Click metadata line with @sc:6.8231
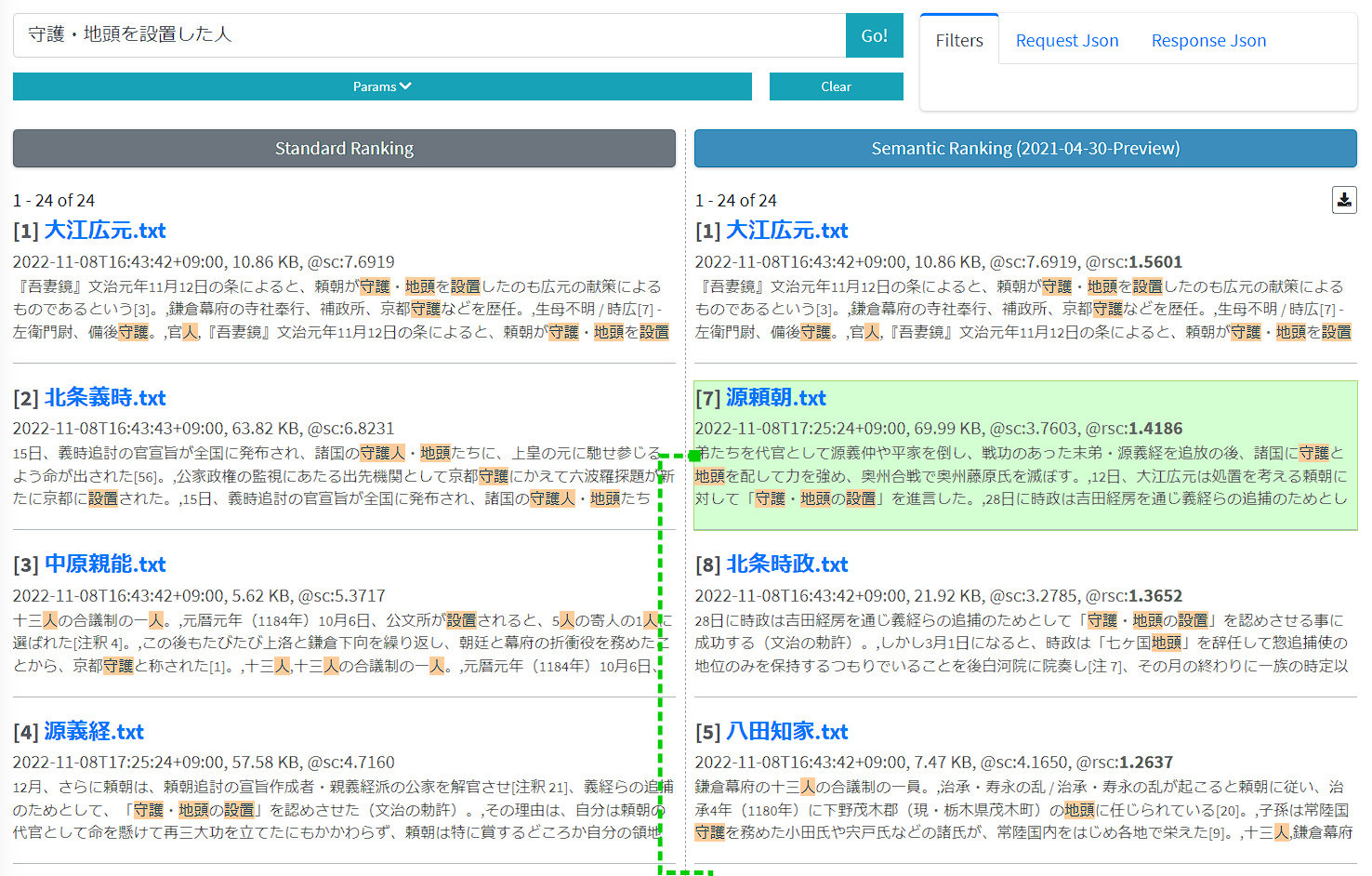The width and height of the screenshot is (1372, 876). 204,429
